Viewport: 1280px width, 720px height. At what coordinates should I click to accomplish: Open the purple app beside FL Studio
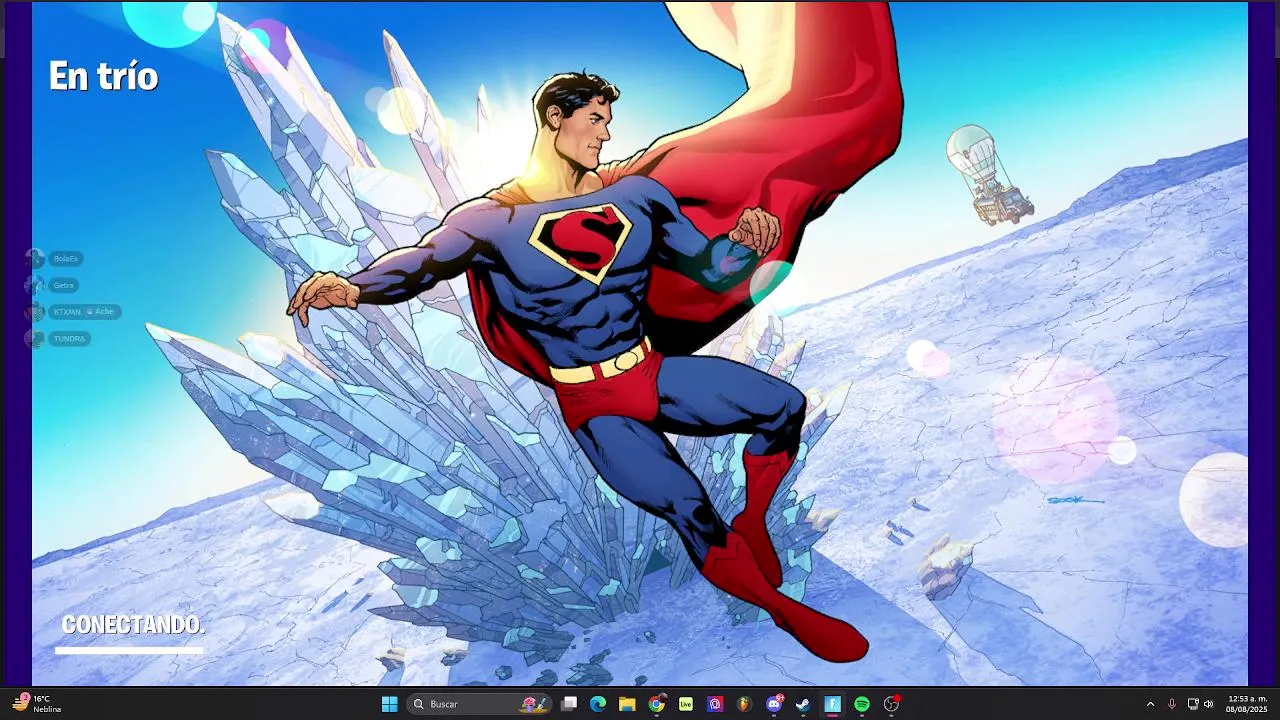coord(715,704)
